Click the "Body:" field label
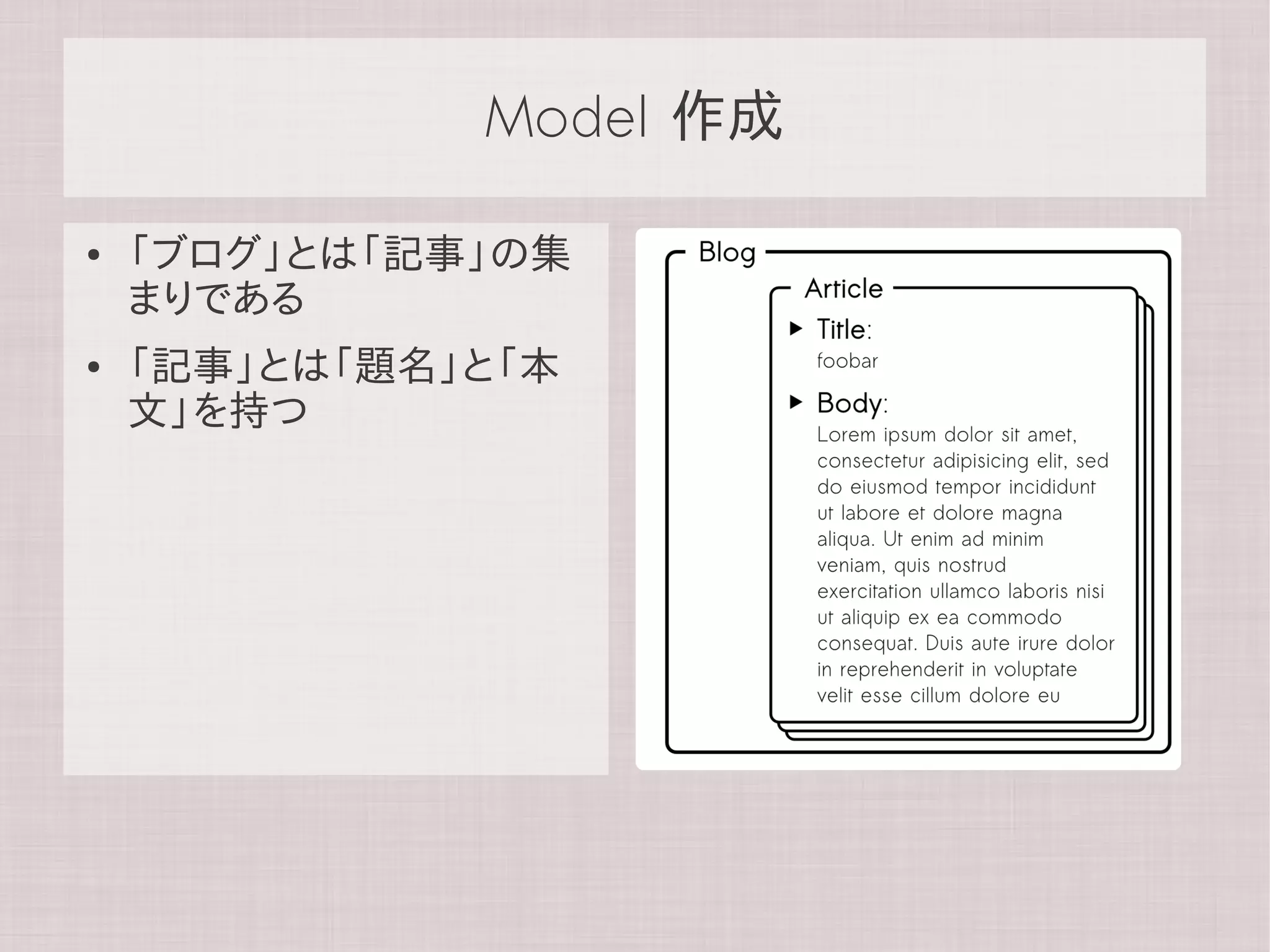The width and height of the screenshot is (1270, 952). pos(852,403)
